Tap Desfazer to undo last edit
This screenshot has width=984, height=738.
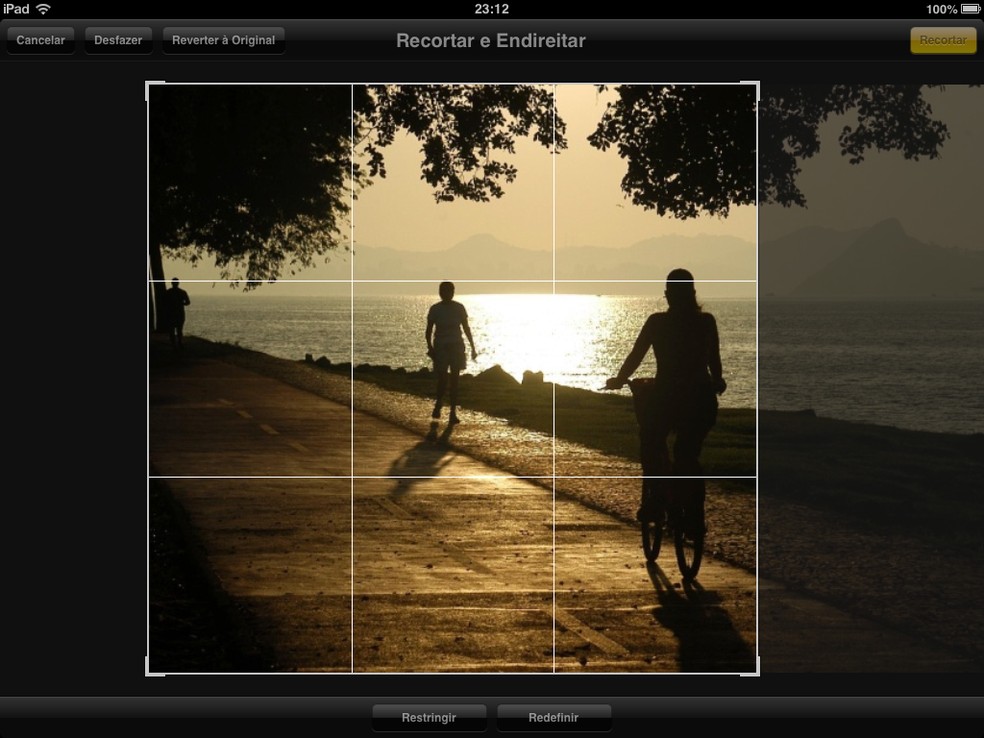point(117,39)
